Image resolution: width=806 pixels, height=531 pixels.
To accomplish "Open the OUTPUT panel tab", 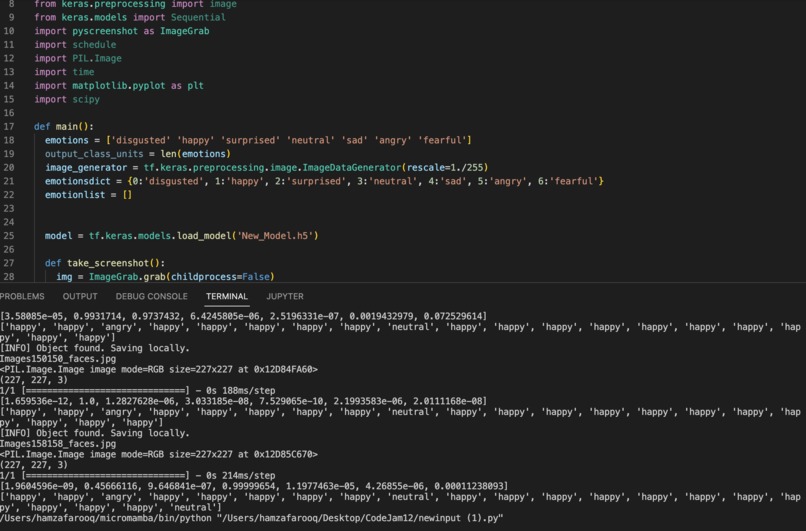I will pyautogui.click(x=80, y=296).
